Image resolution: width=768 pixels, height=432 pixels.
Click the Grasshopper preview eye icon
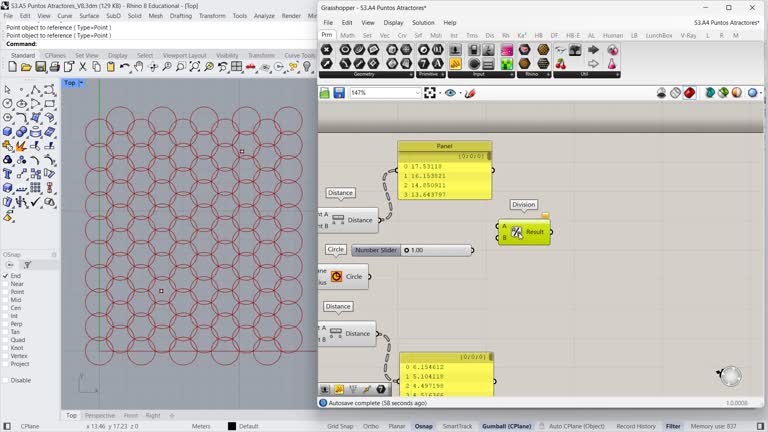coord(450,93)
